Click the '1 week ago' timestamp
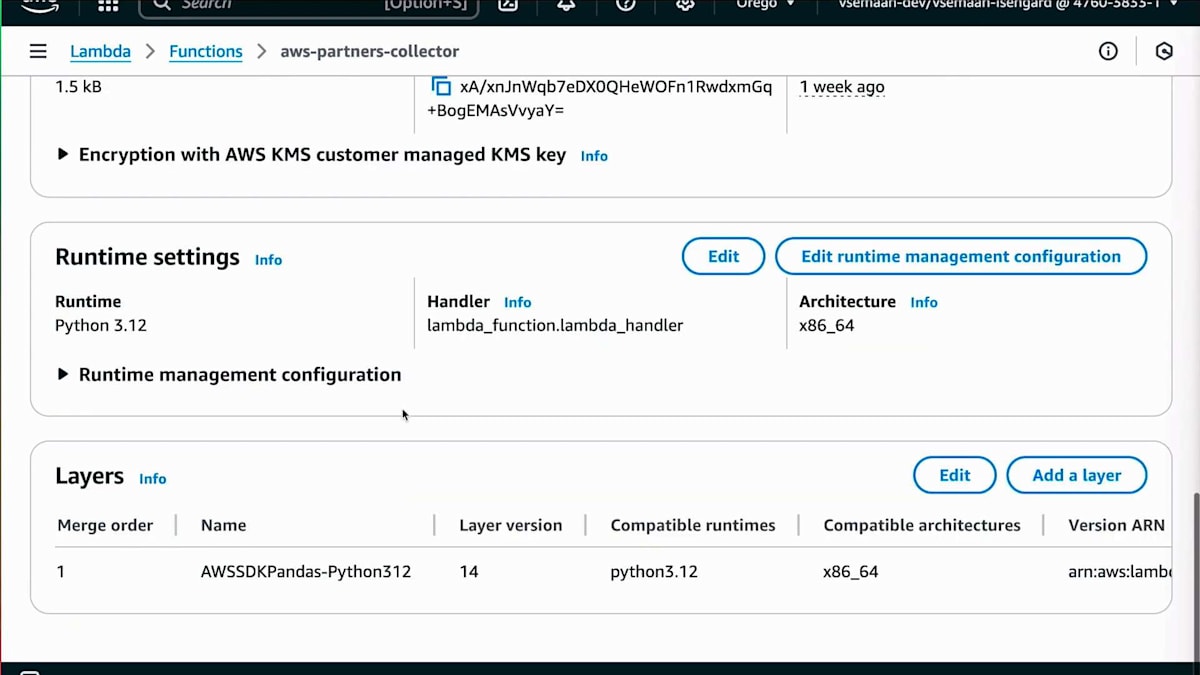Viewport: 1200px width, 675px height. (x=842, y=87)
